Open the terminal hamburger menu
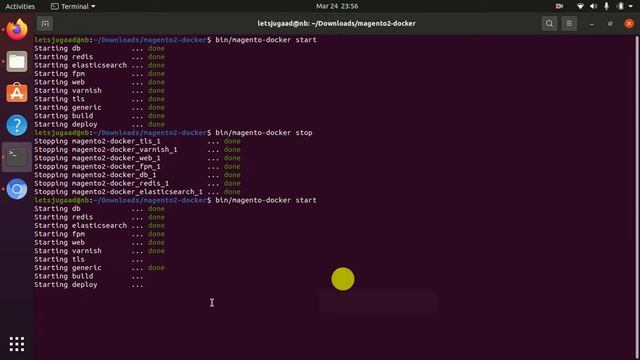The width and height of the screenshot is (640, 360). [569, 24]
